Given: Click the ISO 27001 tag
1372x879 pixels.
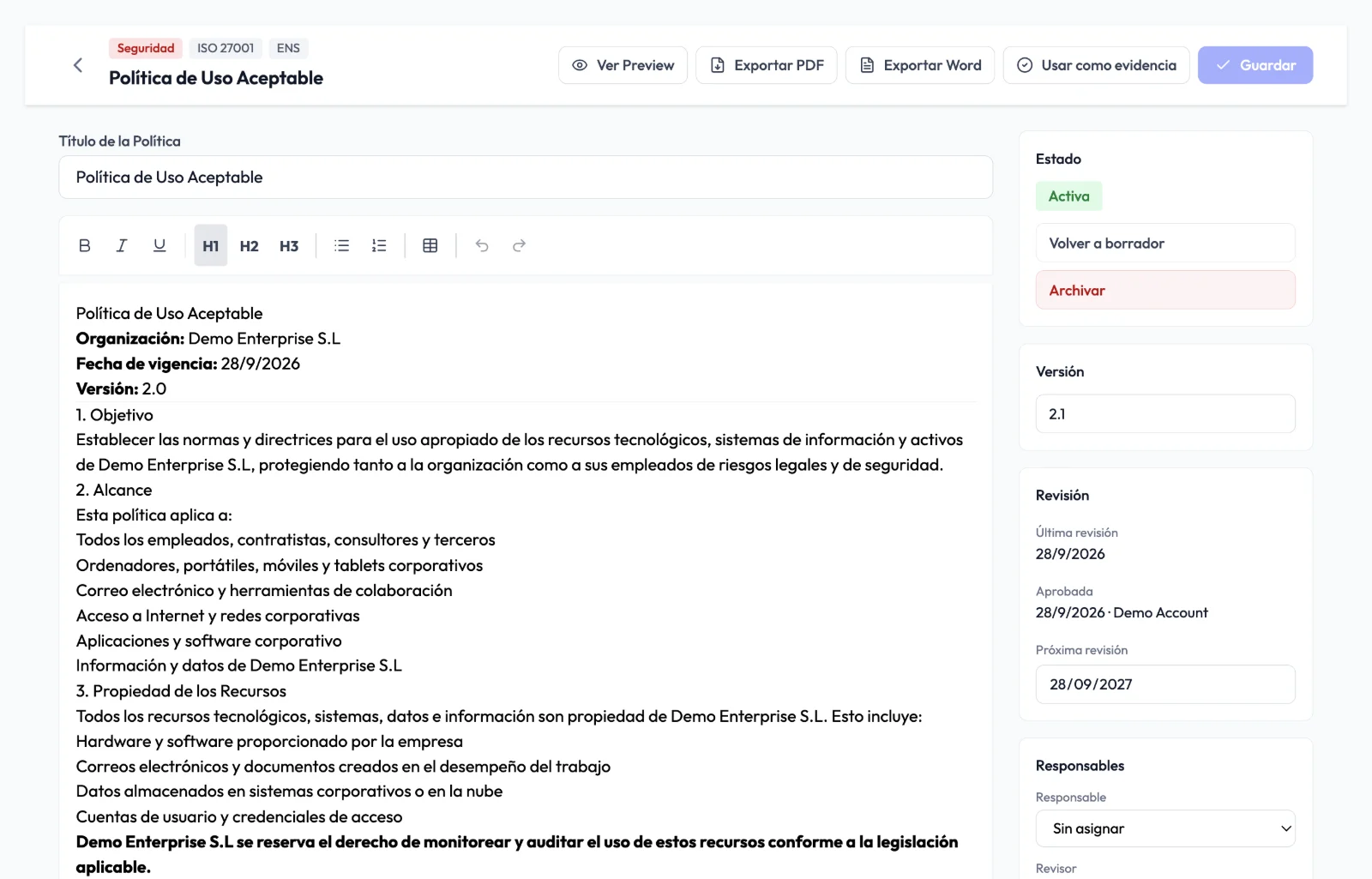Looking at the screenshot, I should (226, 48).
